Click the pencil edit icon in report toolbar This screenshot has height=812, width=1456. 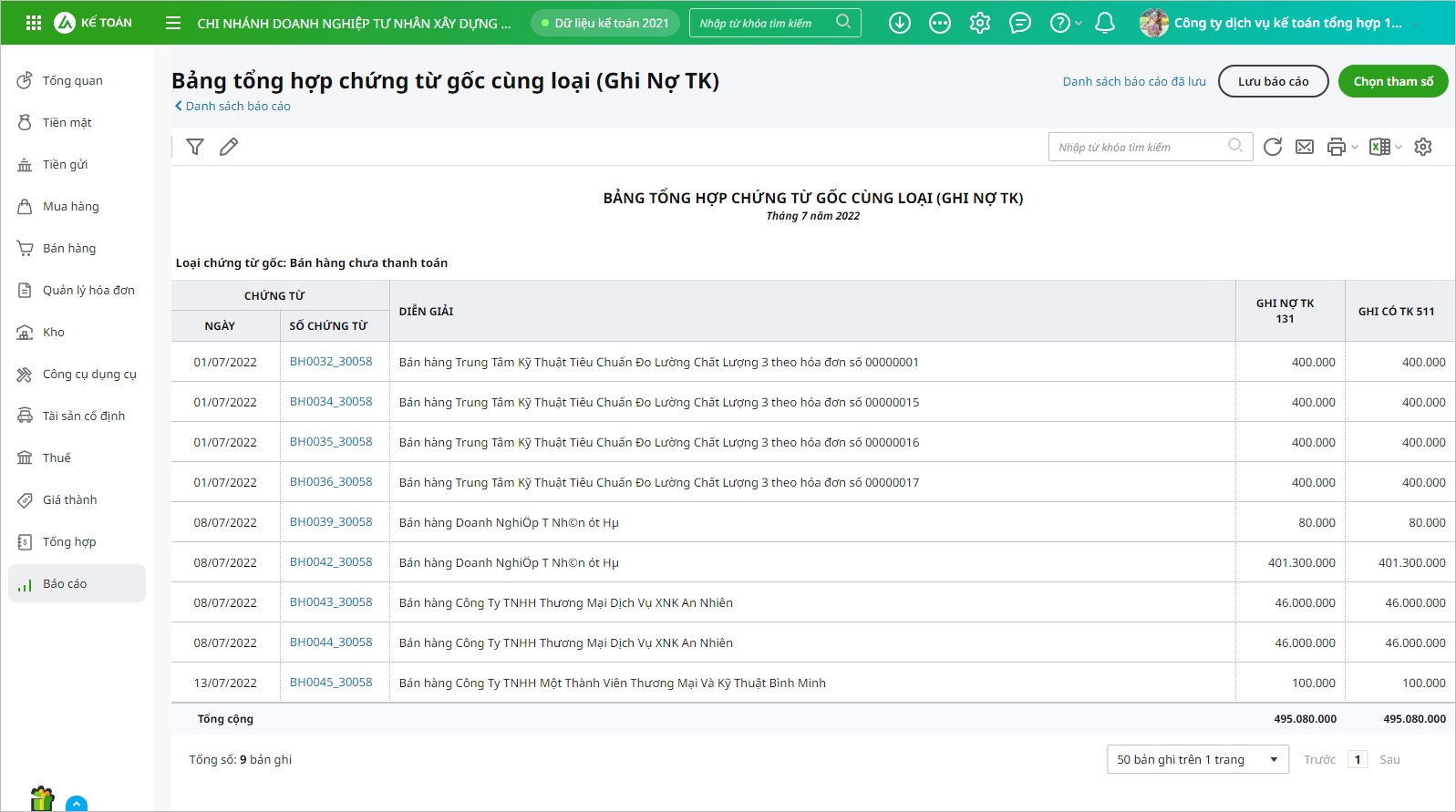pyautogui.click(x=229, y=147)
